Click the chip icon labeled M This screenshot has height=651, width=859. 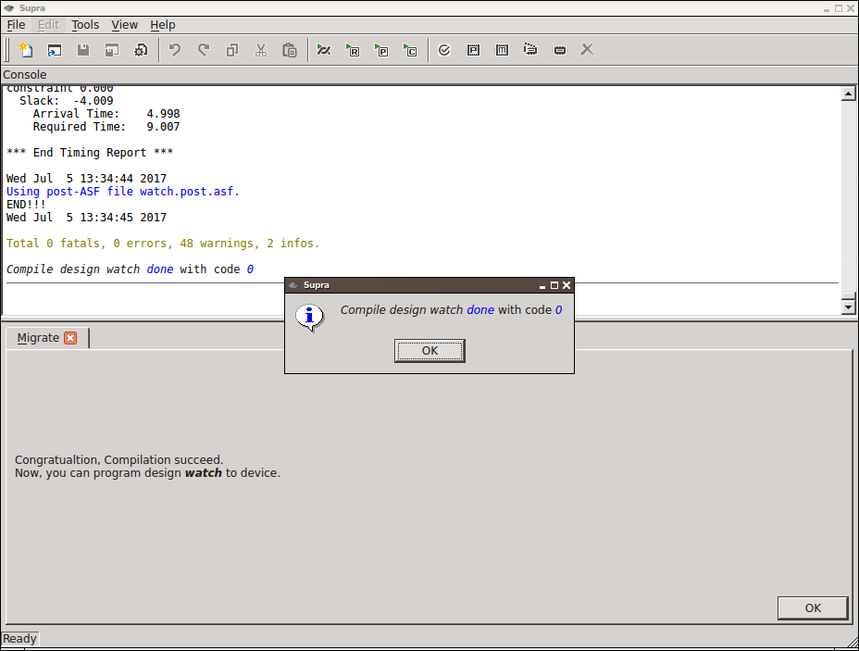tap(502, 50)
